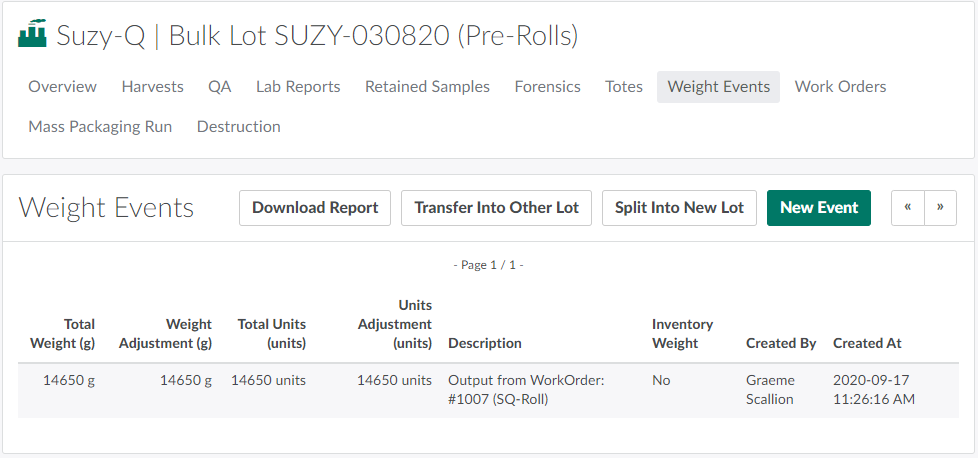Switch to the Totes tab
The image size is (978, 458).
coord(624,87)
